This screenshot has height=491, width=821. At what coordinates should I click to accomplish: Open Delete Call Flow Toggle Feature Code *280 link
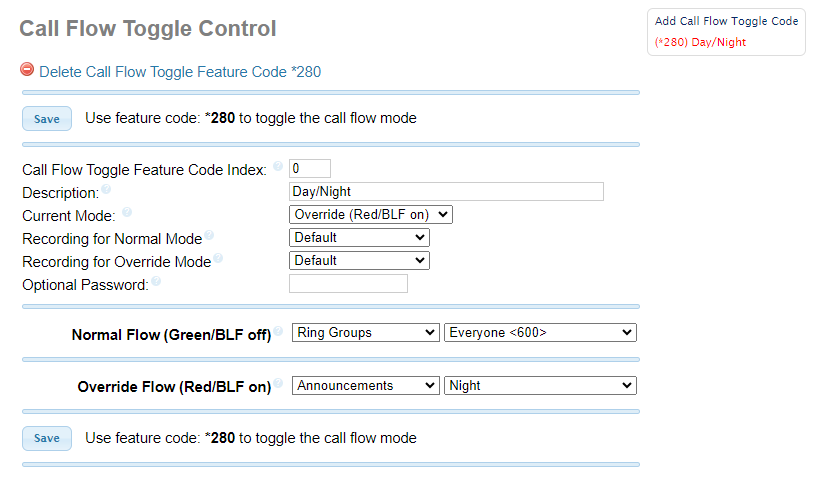(180, 72)
